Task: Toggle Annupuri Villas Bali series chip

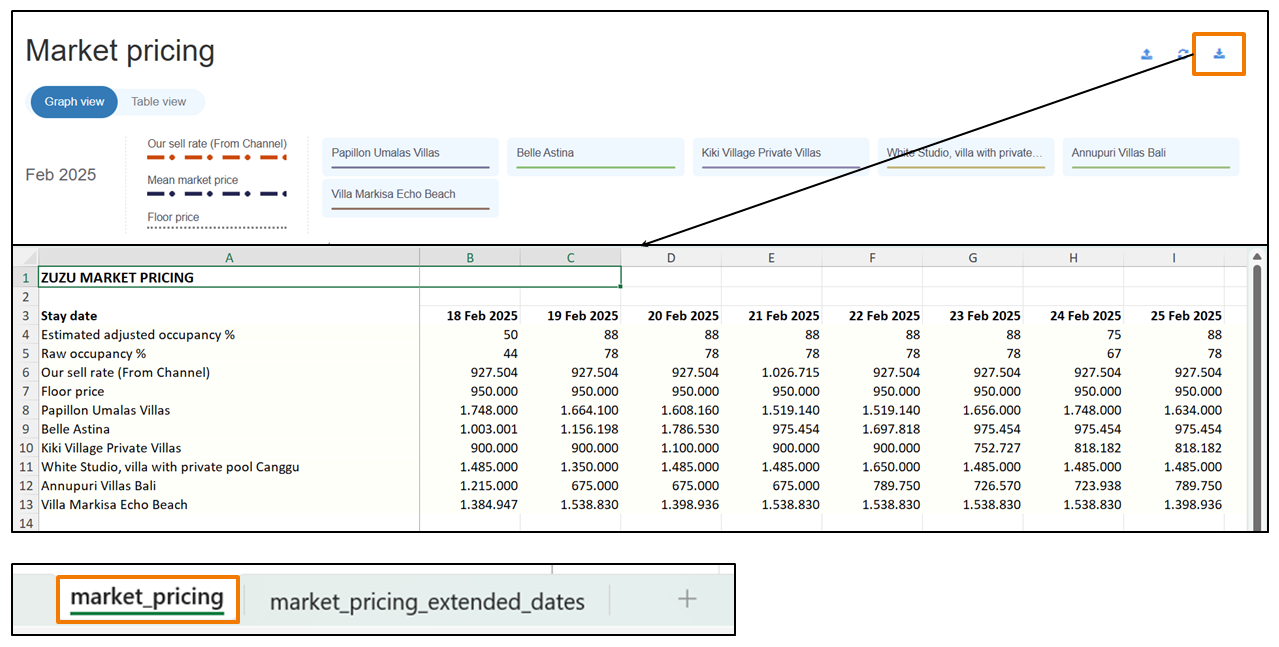Action: coord(1150,157)
